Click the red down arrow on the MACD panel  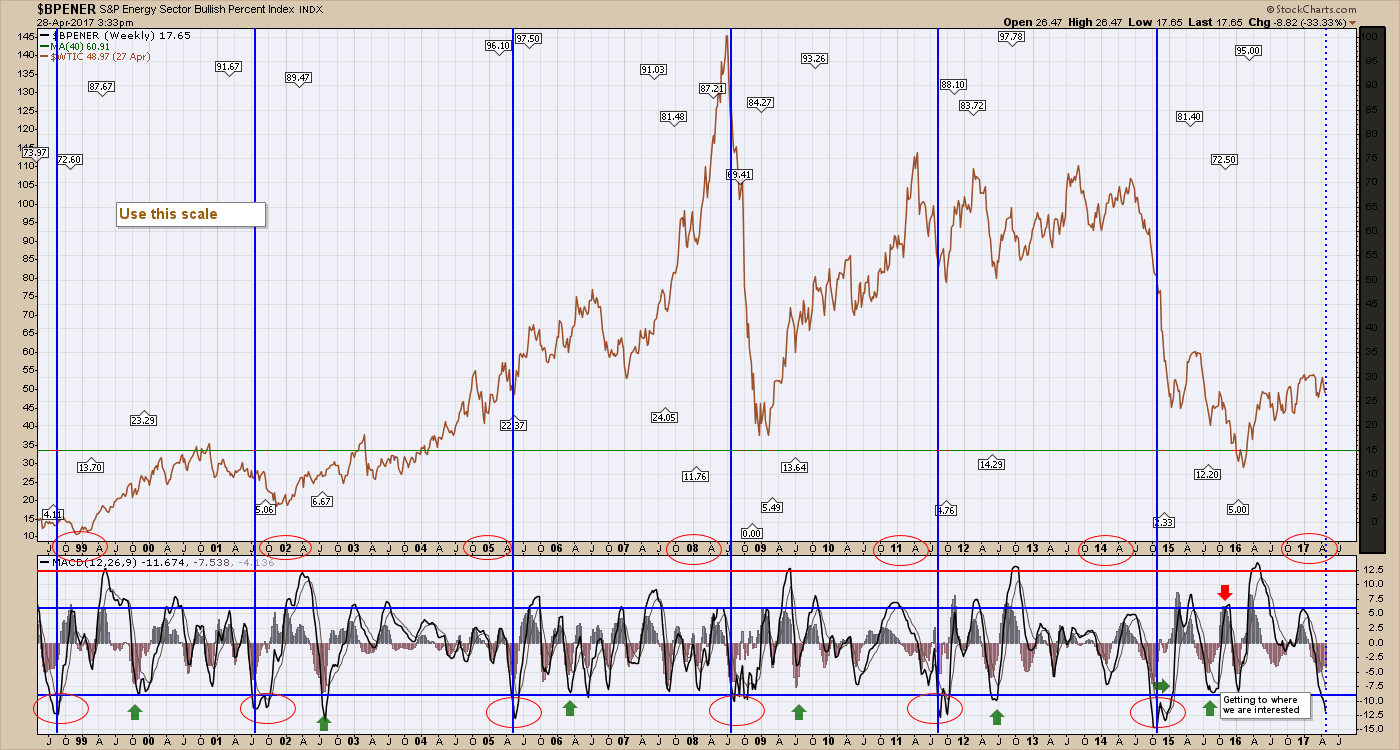[x=1225, y=593]
